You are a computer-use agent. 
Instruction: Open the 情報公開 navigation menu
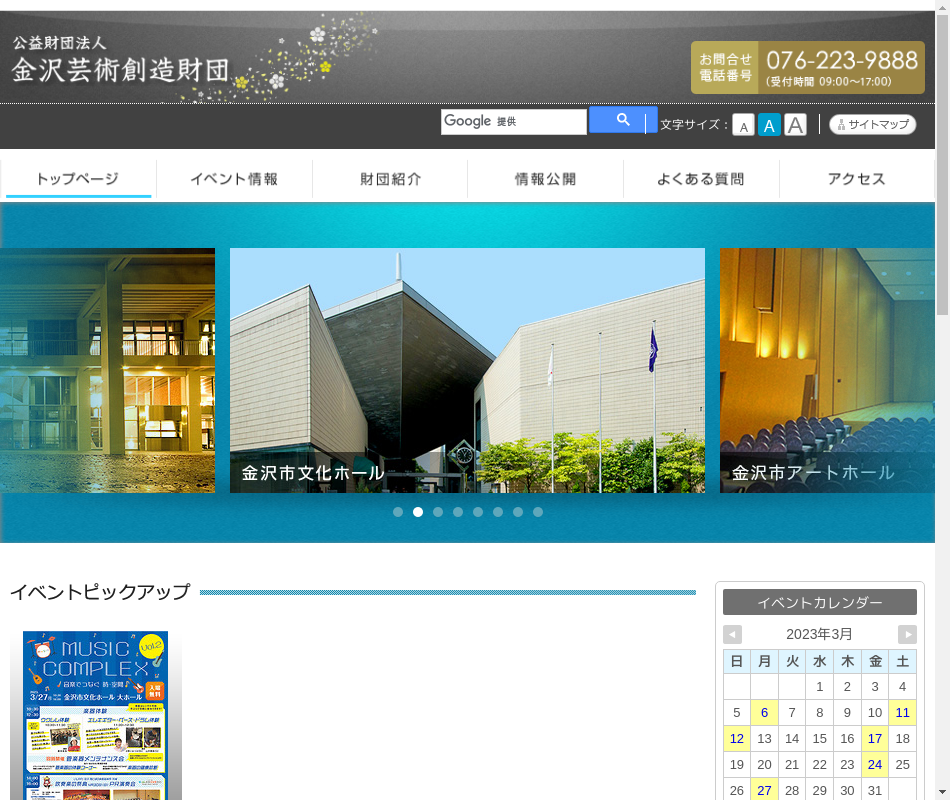click(545, 179)
